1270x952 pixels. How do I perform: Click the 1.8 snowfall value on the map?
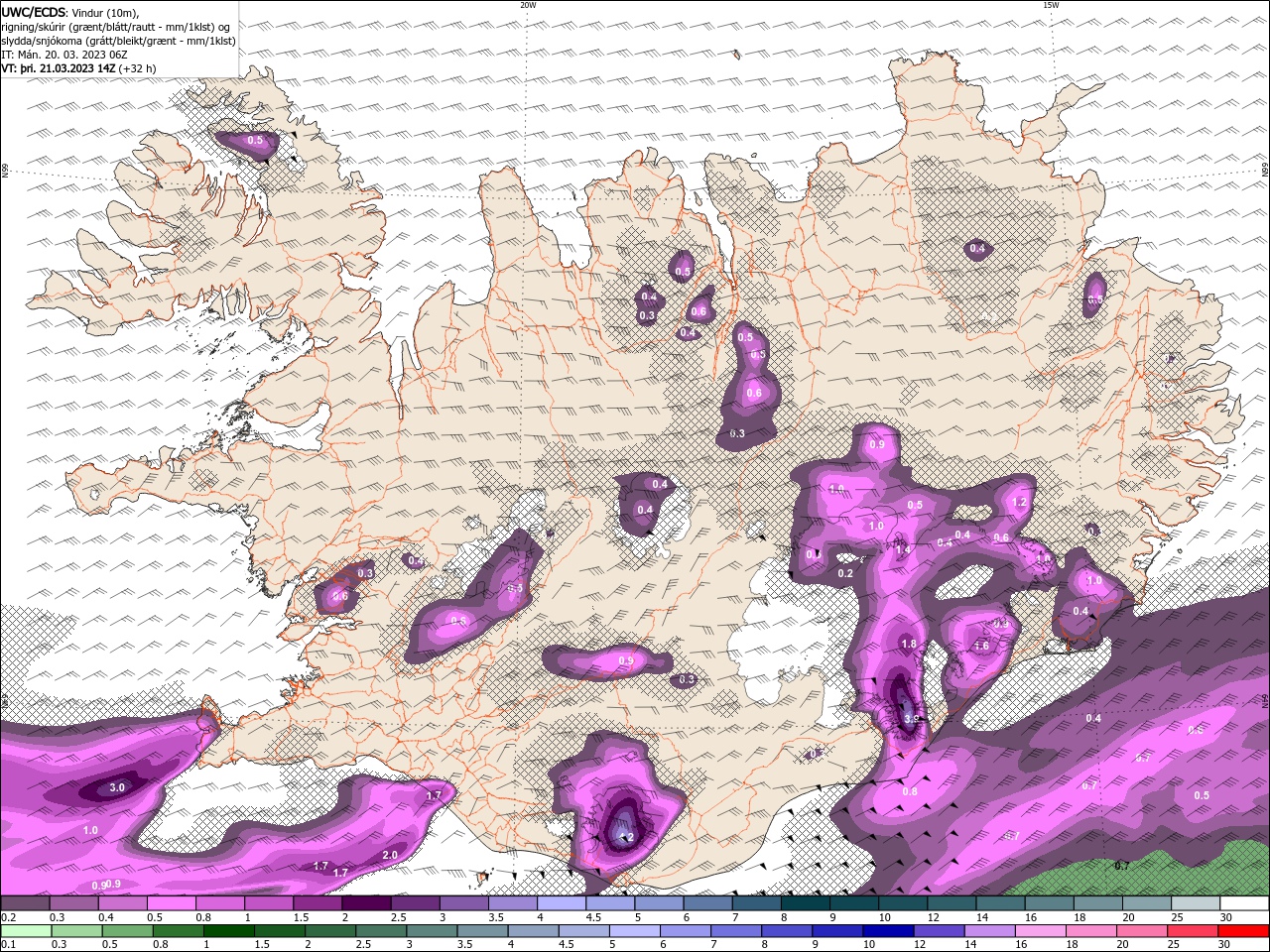909,644
